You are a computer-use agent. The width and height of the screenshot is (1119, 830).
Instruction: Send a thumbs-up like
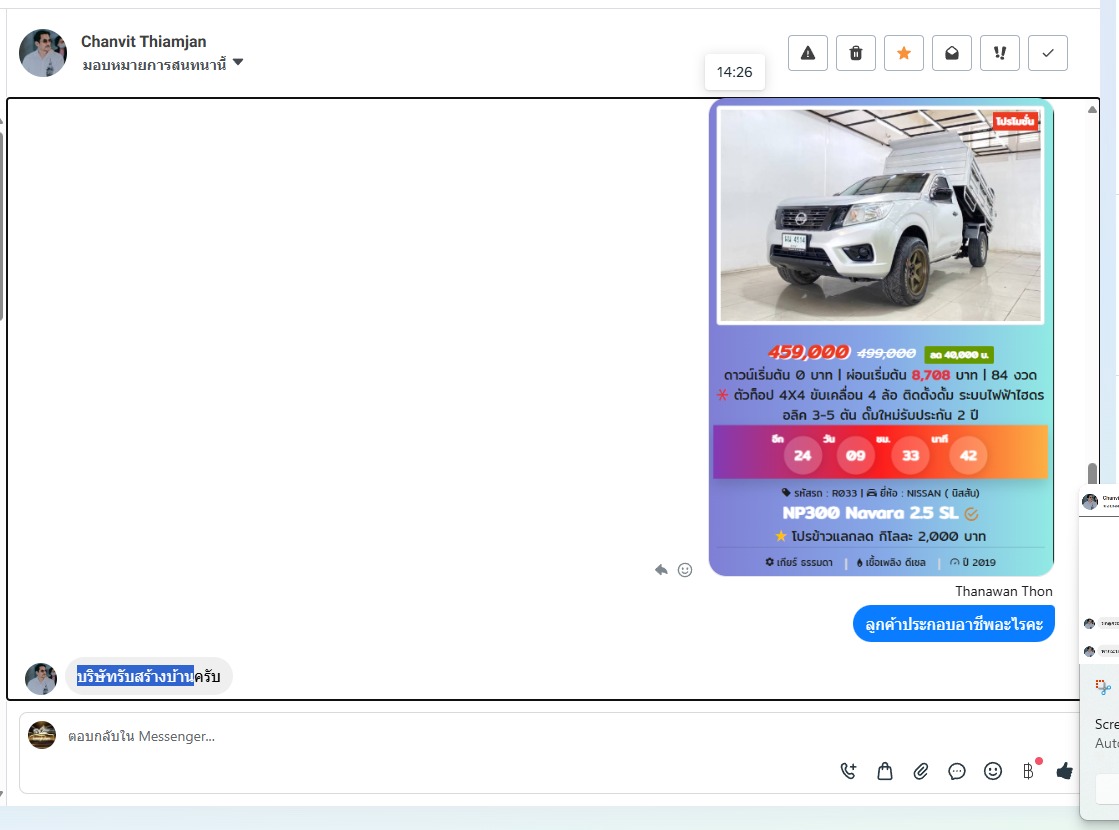coord(1064,771)
